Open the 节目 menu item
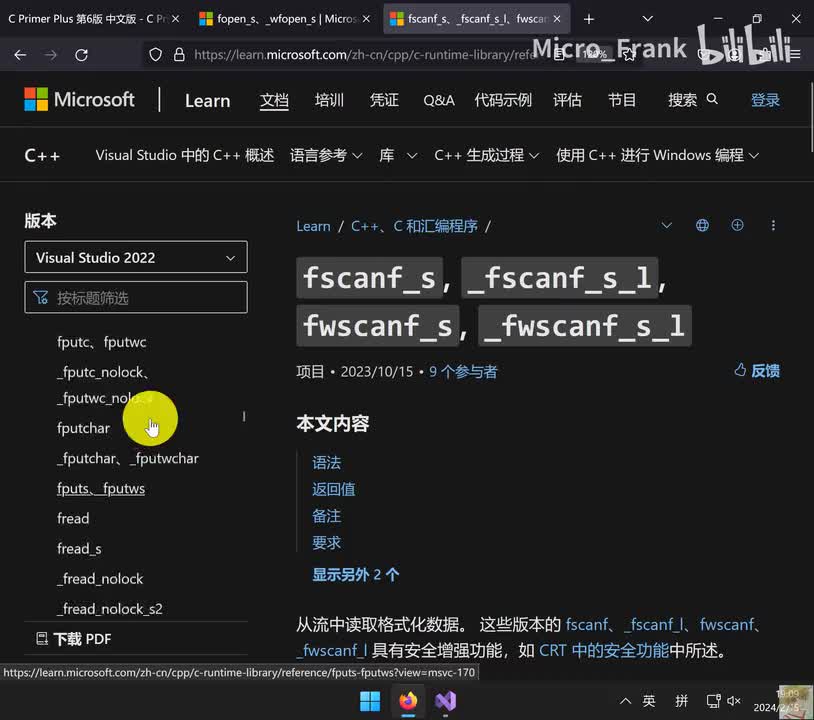The height and width of the screenshot is (720, 814). click(x=622, y=100)
